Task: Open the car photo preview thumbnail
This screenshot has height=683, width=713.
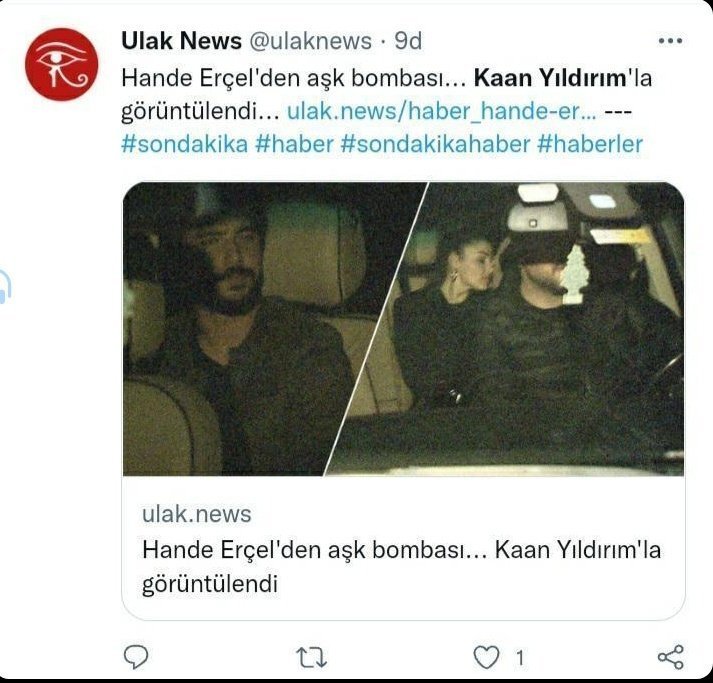Action: pyautogui.click(x=403, y=329)
